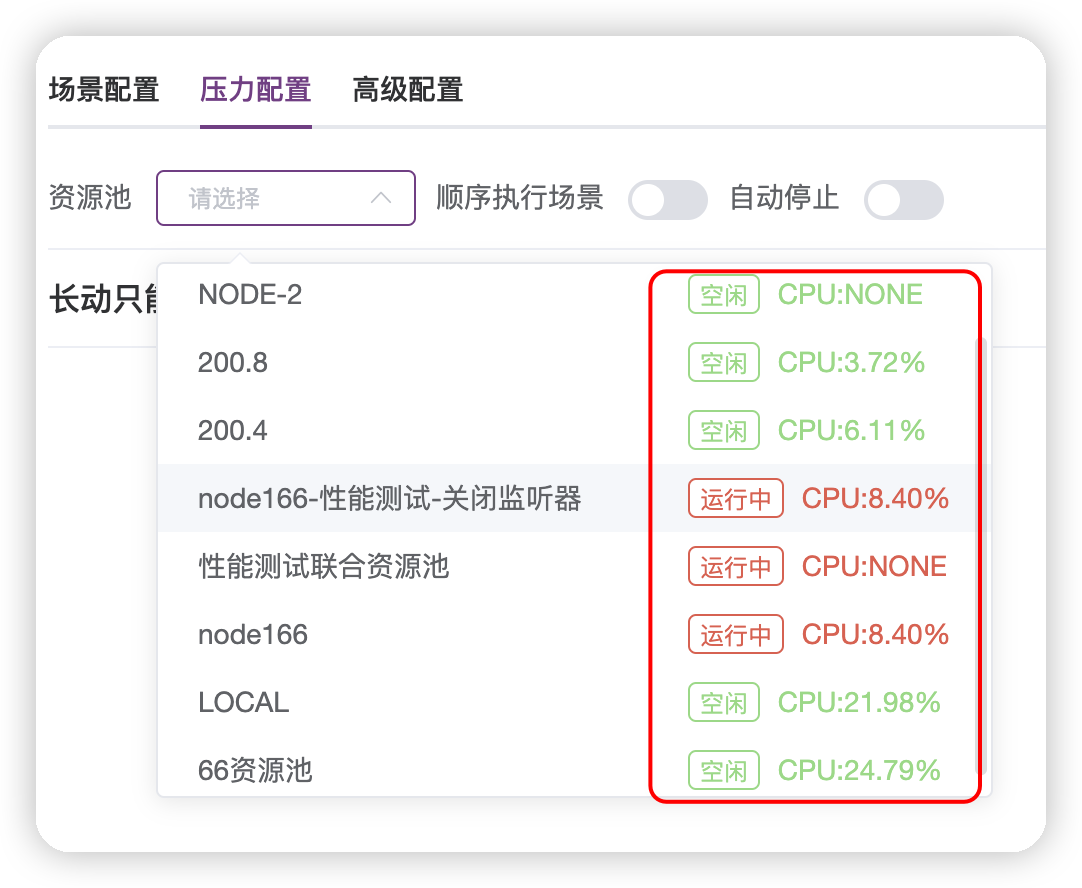Select the NODE-2 list entry
This screenshot has height=888, width=1082.
251,294
